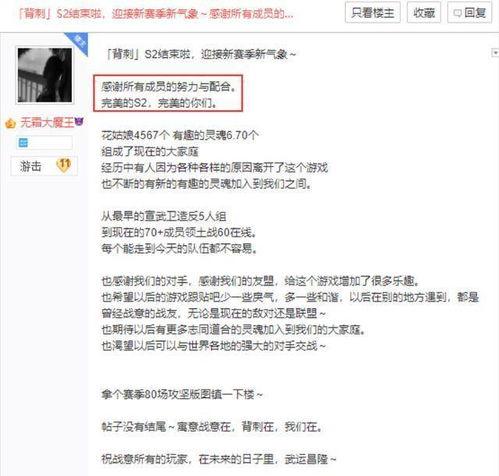This screenshot has height=476, width=499.
Task: Open the red thread title link at top
Action: (156, 14)
